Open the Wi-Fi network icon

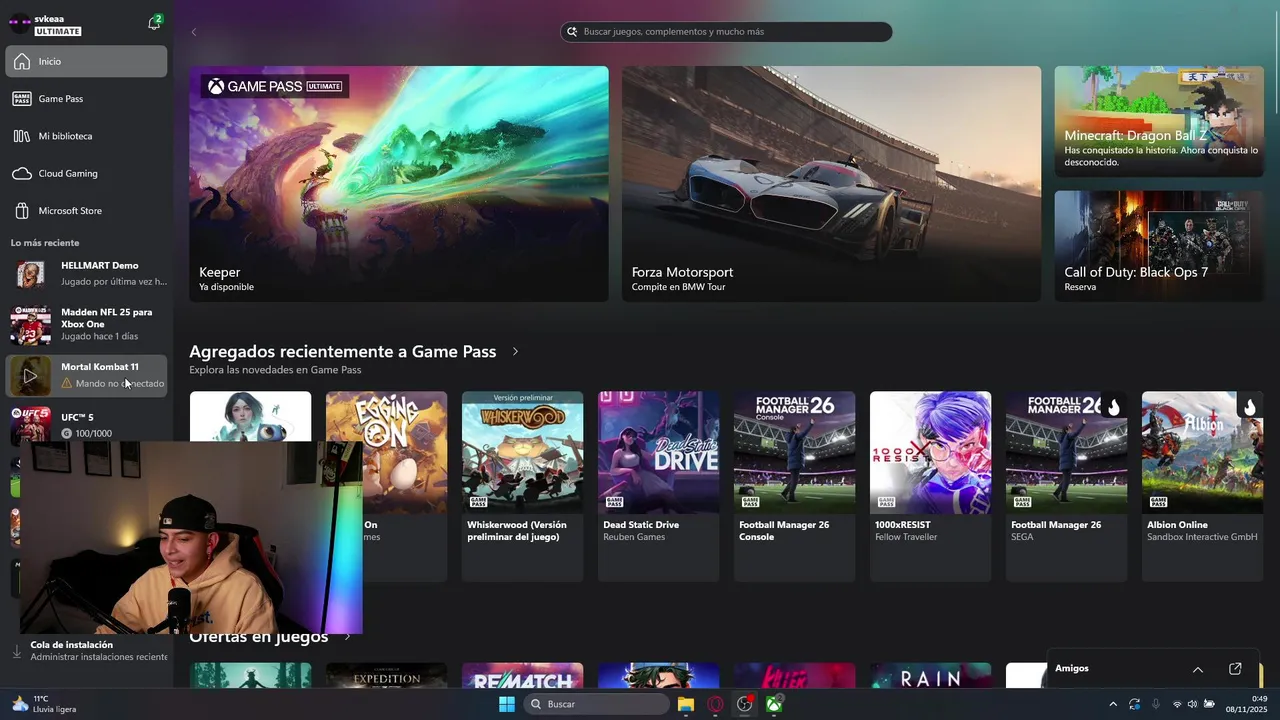[x=1177, y=704]
